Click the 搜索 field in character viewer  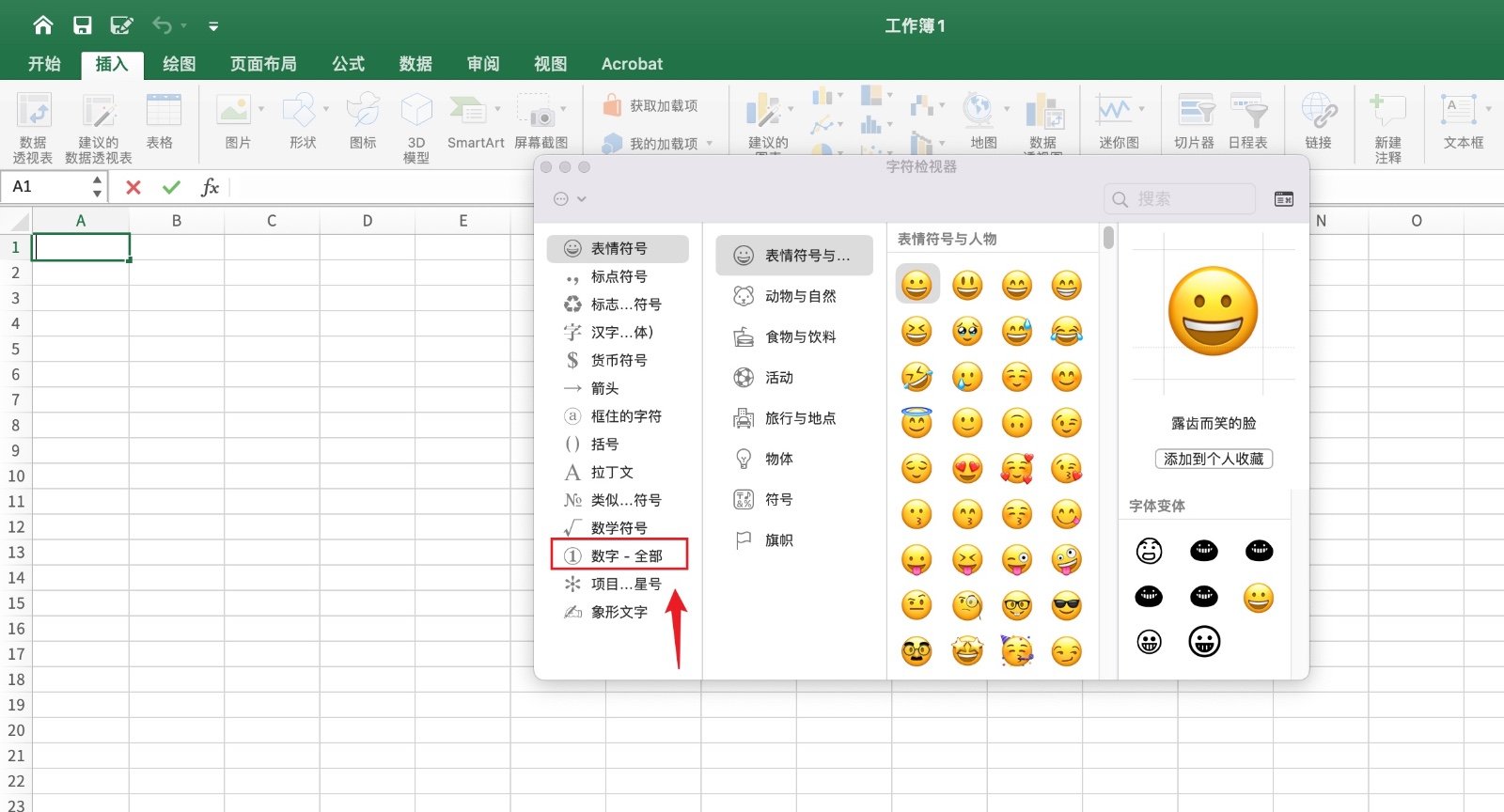(1180, 199)
